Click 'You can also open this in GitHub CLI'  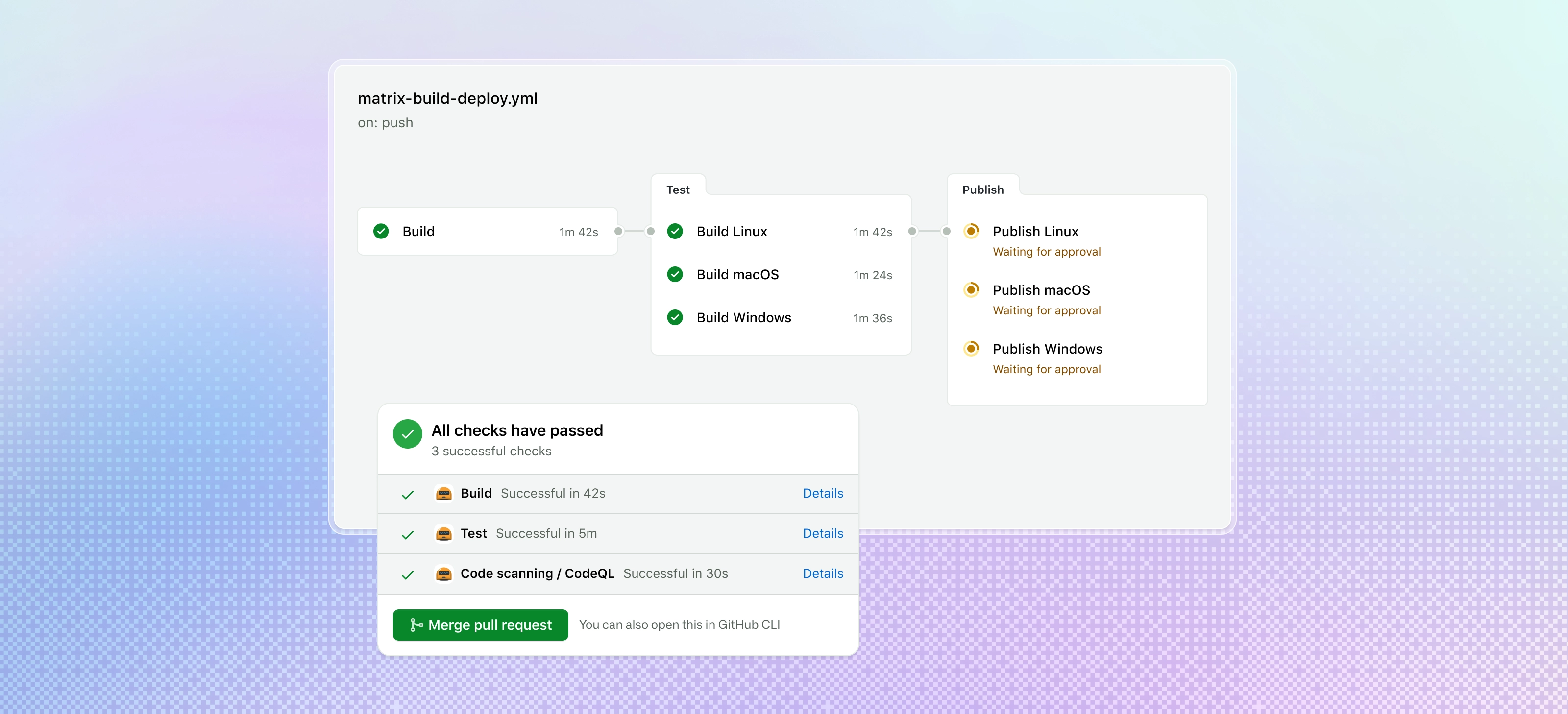(679, 624)
